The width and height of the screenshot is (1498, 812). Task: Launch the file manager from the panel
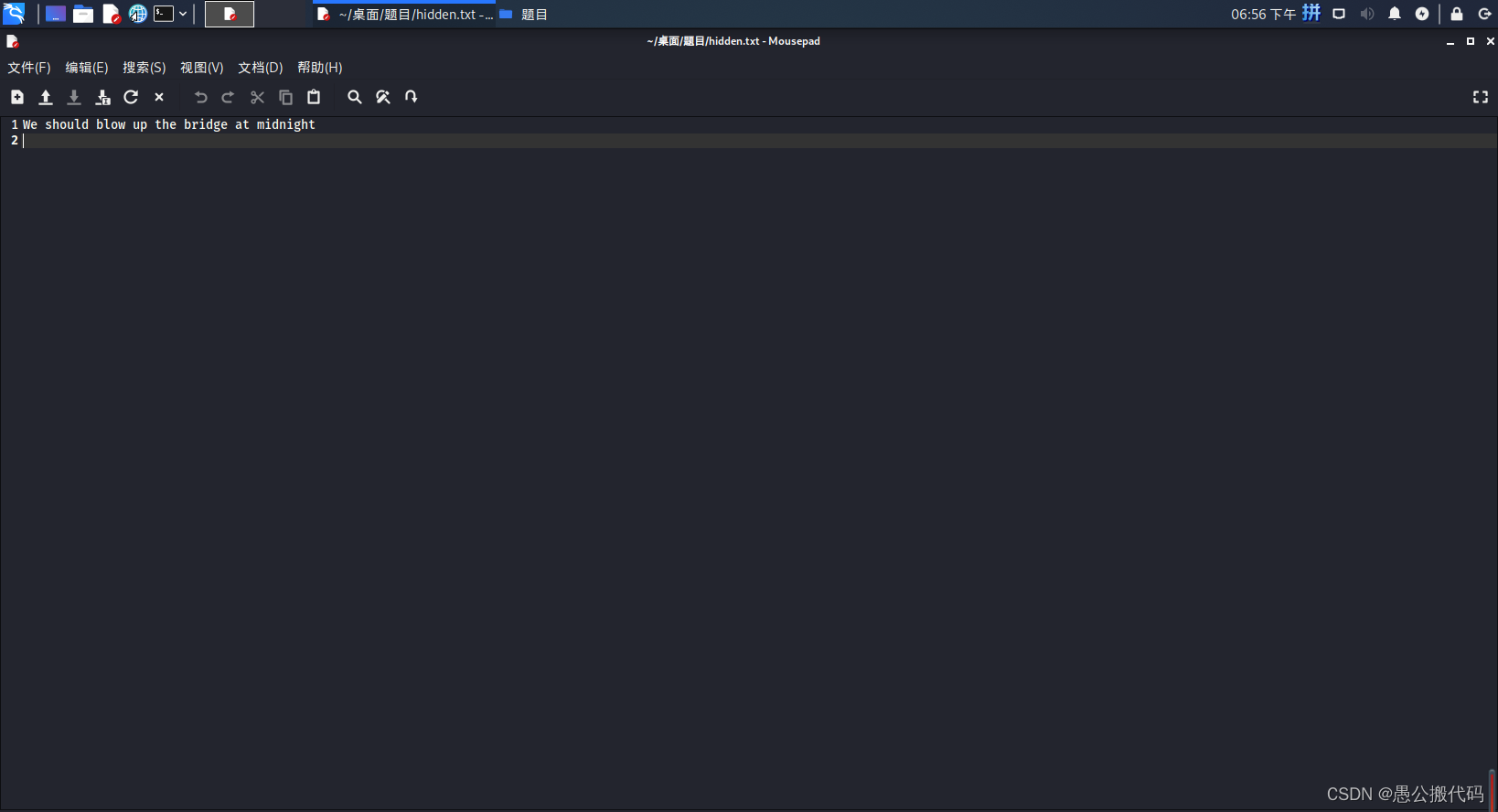coord(83,14)
